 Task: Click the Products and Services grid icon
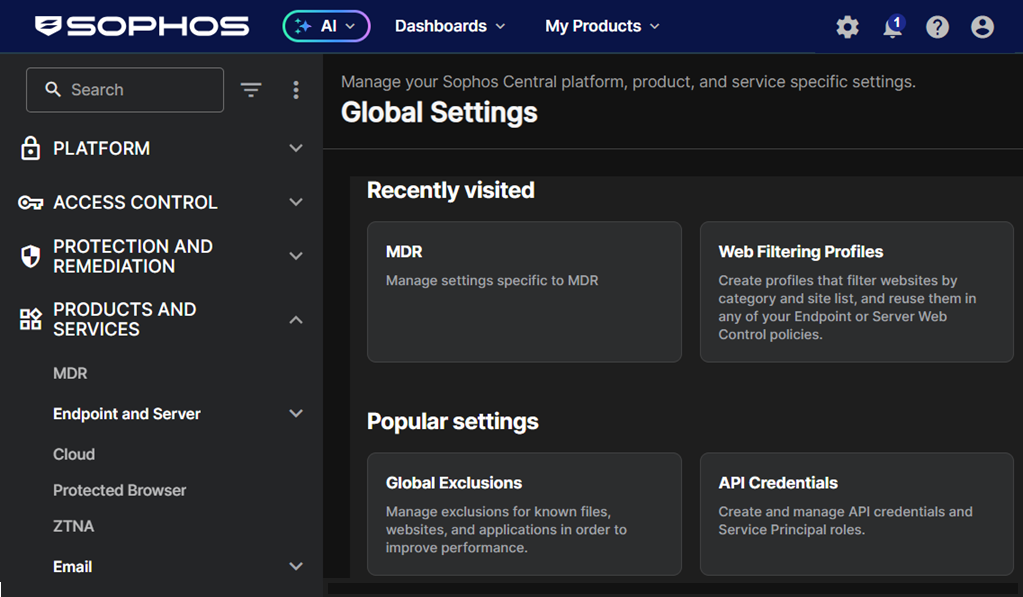[x=30, y=319]
